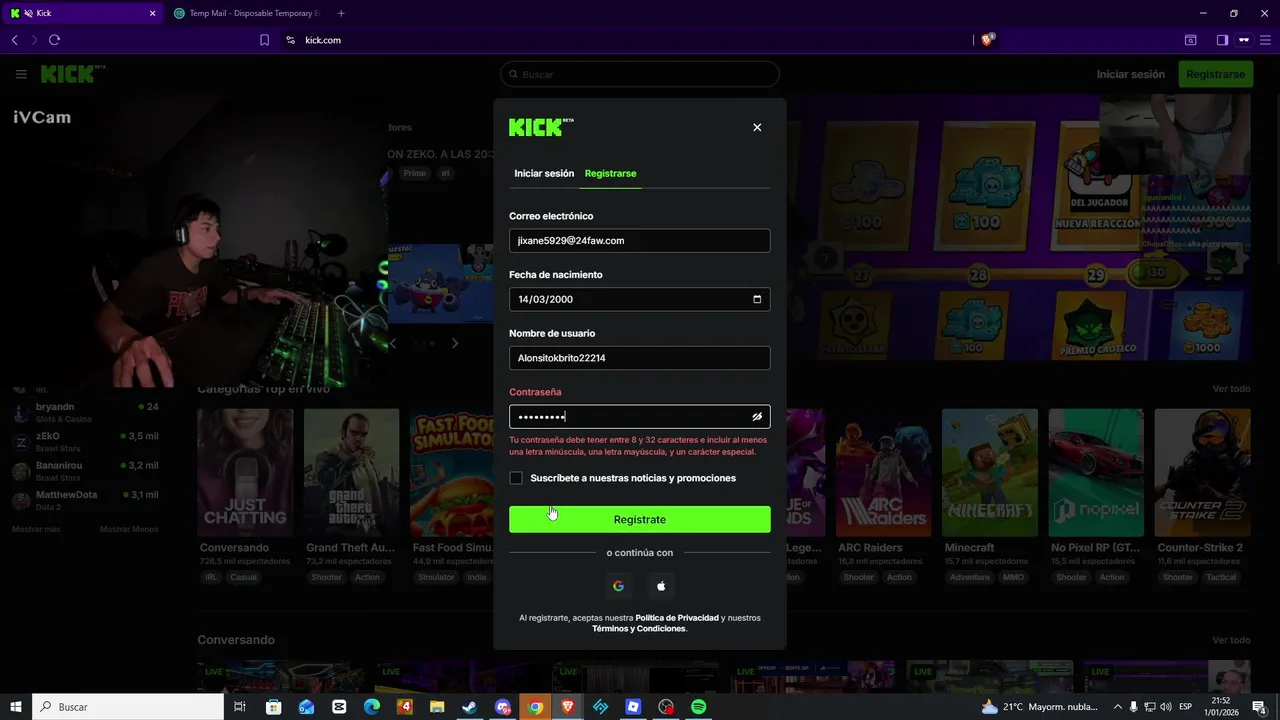The width and height of the screenshot is (1280, 720).
Task: Check Suscríbete a nuestras noticias checkbox
Action: tap(516, 478)
